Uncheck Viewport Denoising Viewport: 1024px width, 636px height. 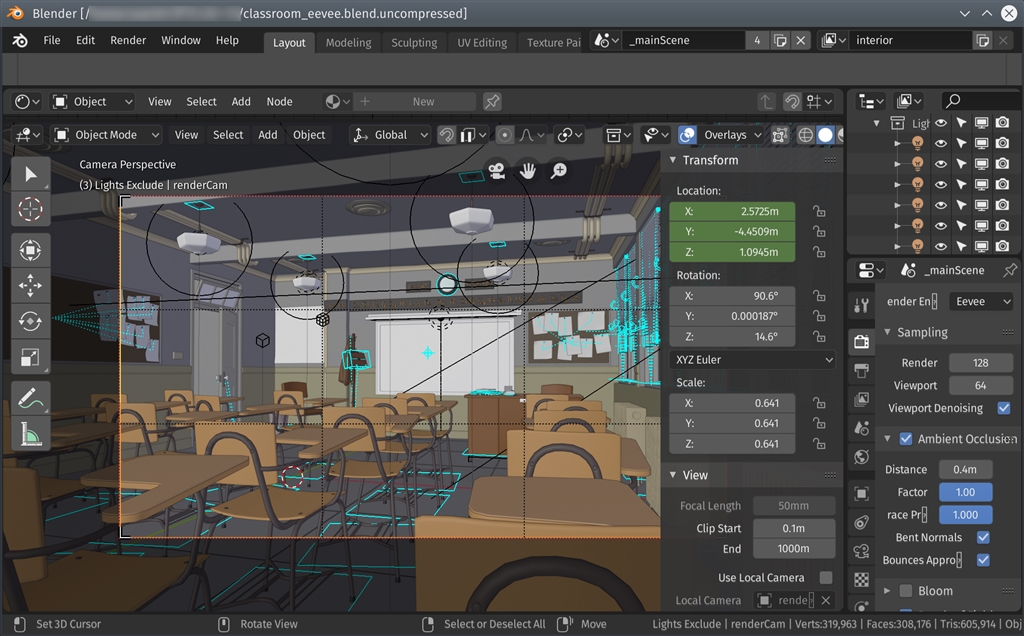tap(1004, 408)
